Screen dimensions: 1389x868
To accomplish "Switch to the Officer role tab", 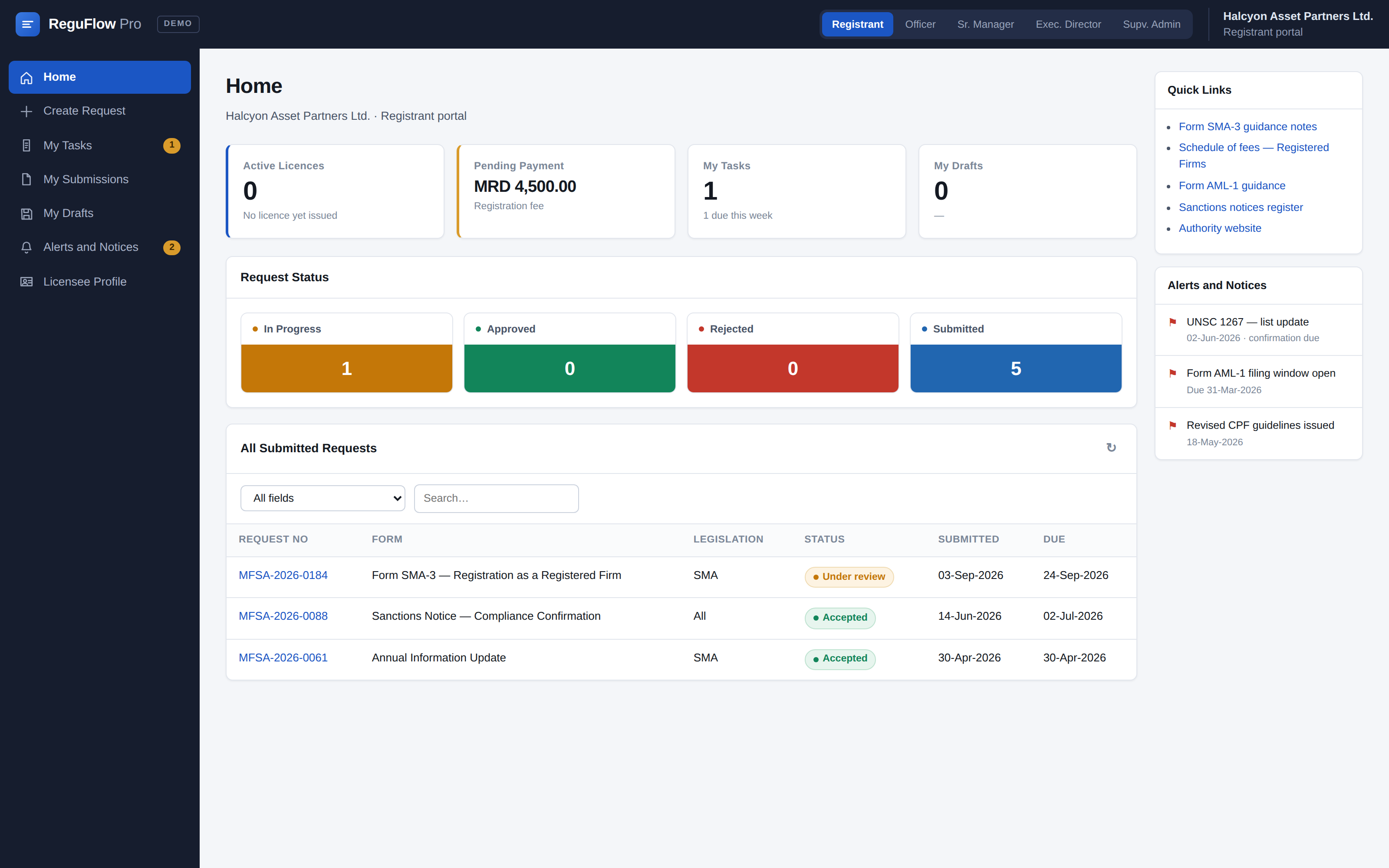I will (920, 24).
